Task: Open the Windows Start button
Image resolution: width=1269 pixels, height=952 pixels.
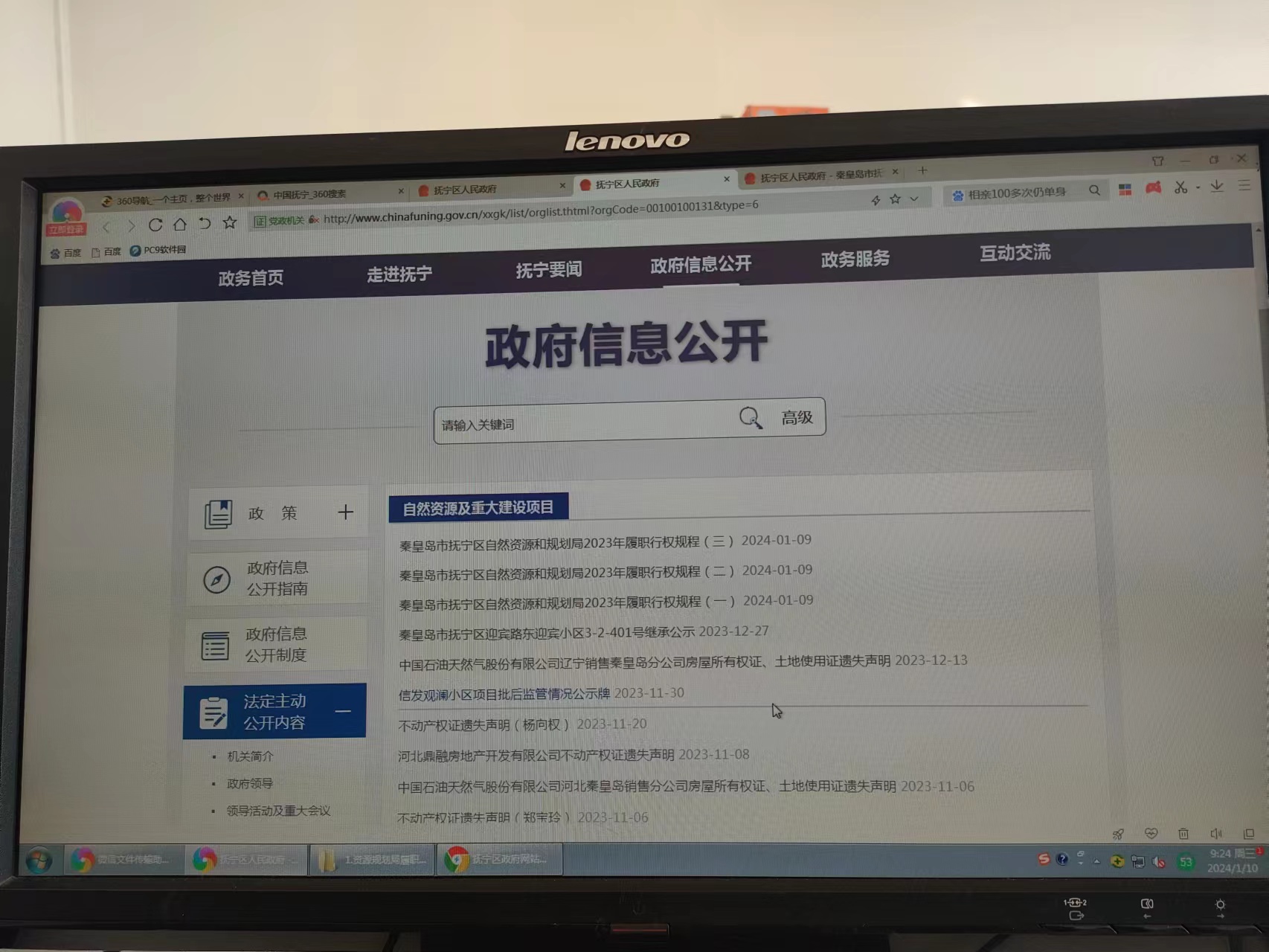Action: pyautogui.click(x=39, y=861)
